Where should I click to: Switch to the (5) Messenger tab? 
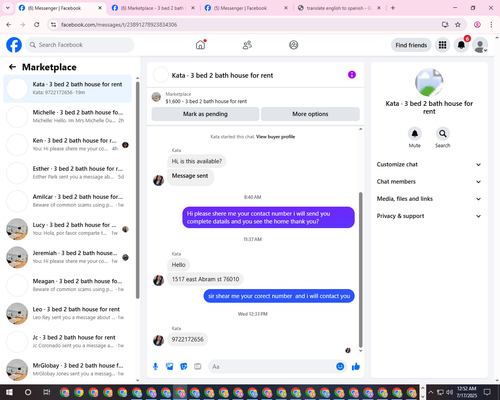click(246, 8)
